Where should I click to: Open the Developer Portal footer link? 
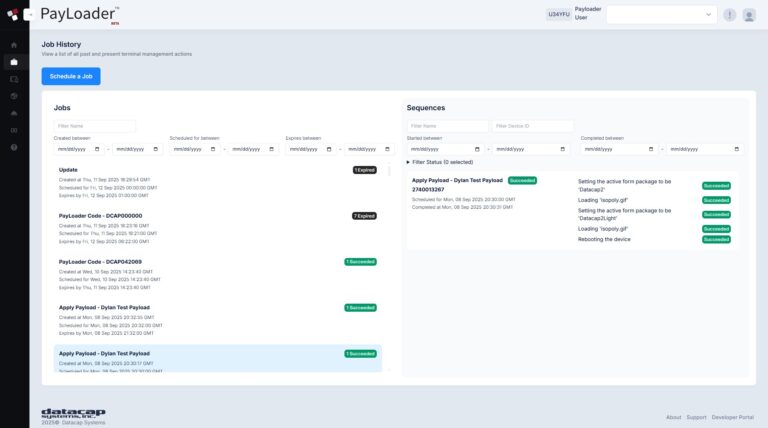point(732,417)
